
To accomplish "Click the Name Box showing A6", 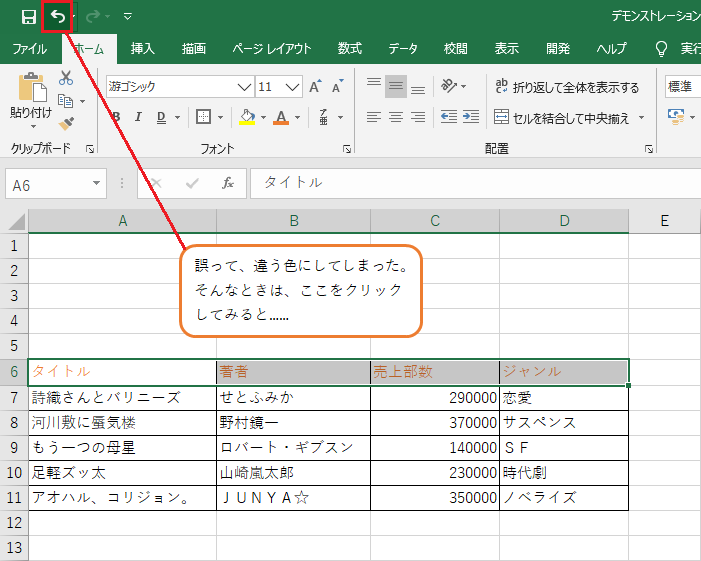I will coord(55,184).
